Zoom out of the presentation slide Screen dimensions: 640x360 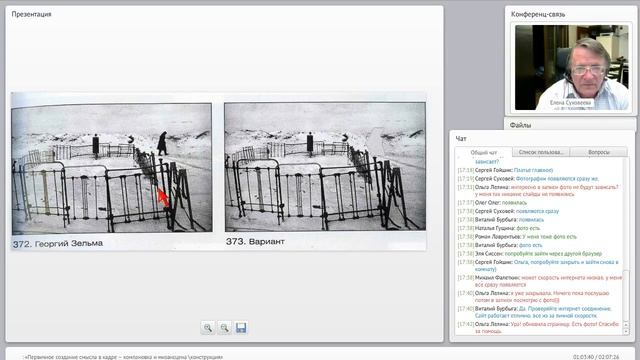coord(224,328)
